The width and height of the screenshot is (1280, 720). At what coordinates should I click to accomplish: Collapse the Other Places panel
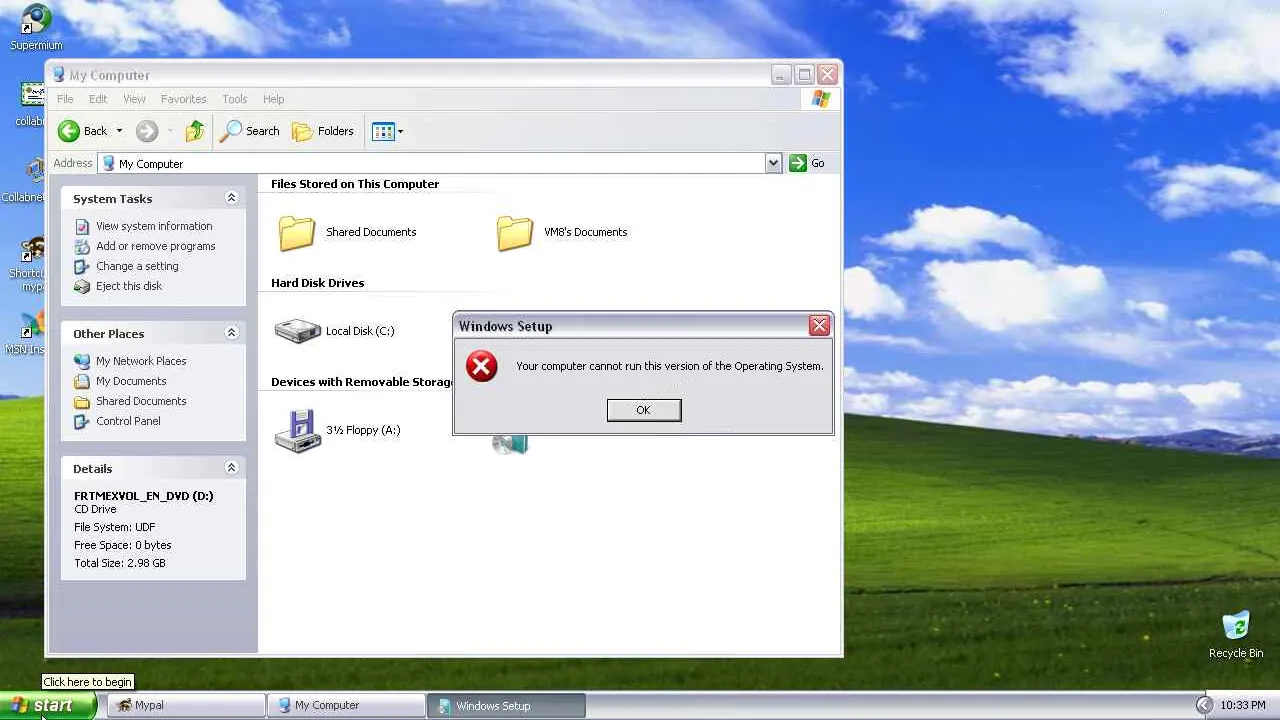(231, 333)
